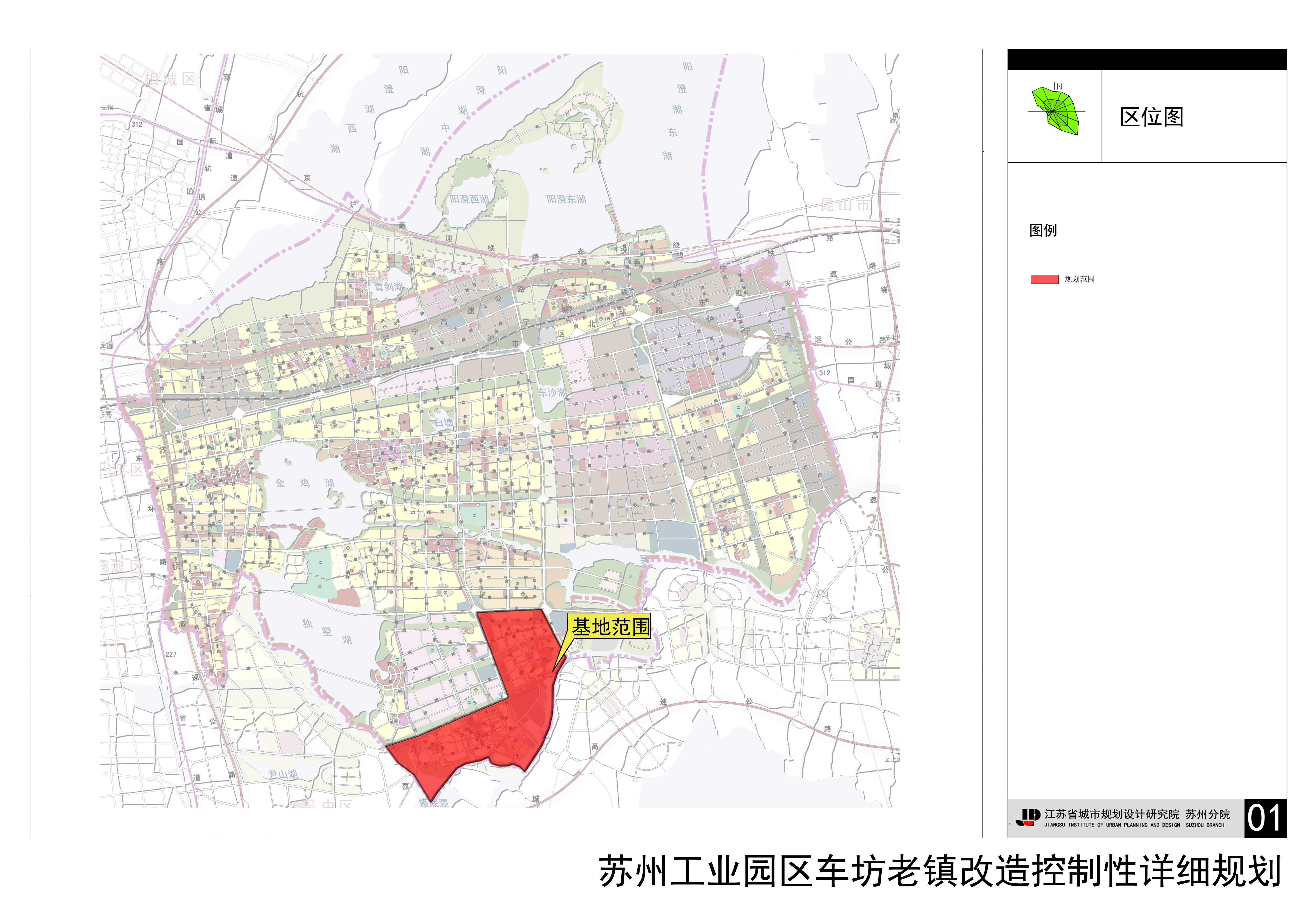Click the 312 road marker at top-left
The width and height of the screenshot is (1307, 924).
[x=137, y=124]
